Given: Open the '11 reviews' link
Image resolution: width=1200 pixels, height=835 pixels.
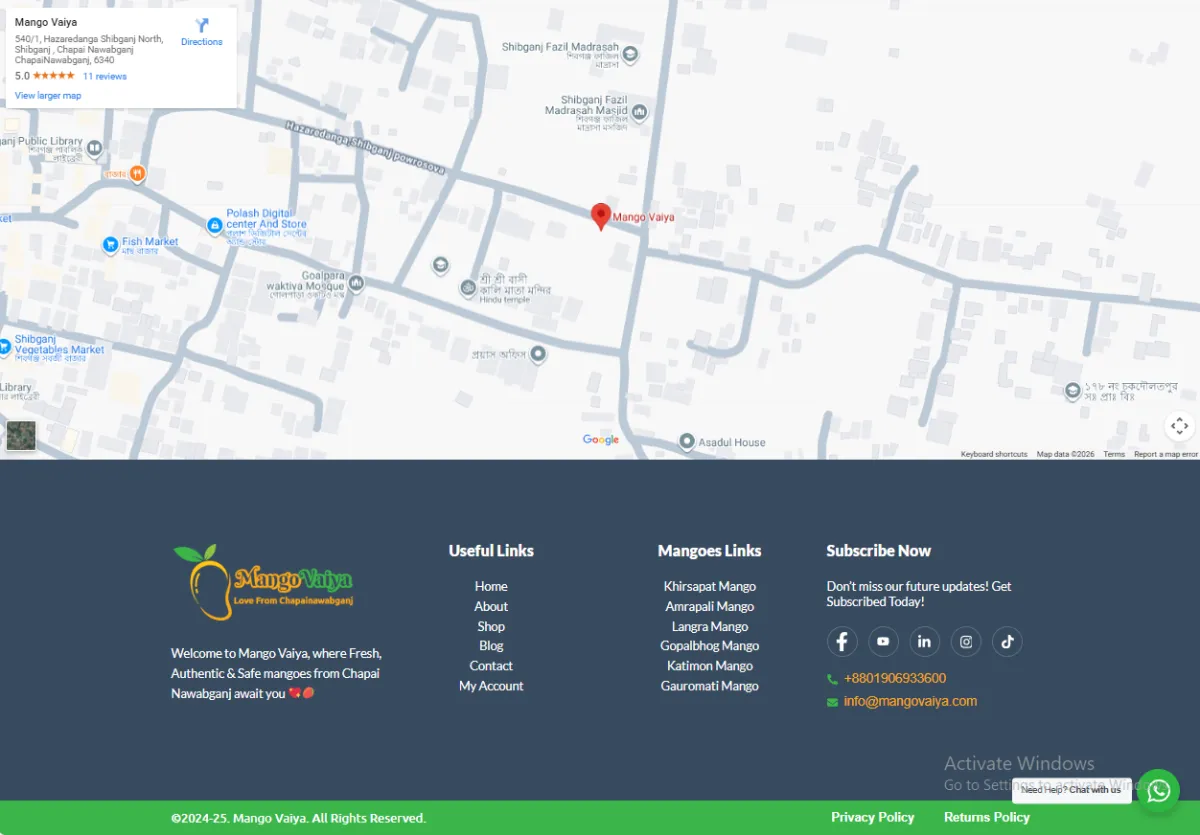Looking at the screenshot, I should [x=105, y=76].
